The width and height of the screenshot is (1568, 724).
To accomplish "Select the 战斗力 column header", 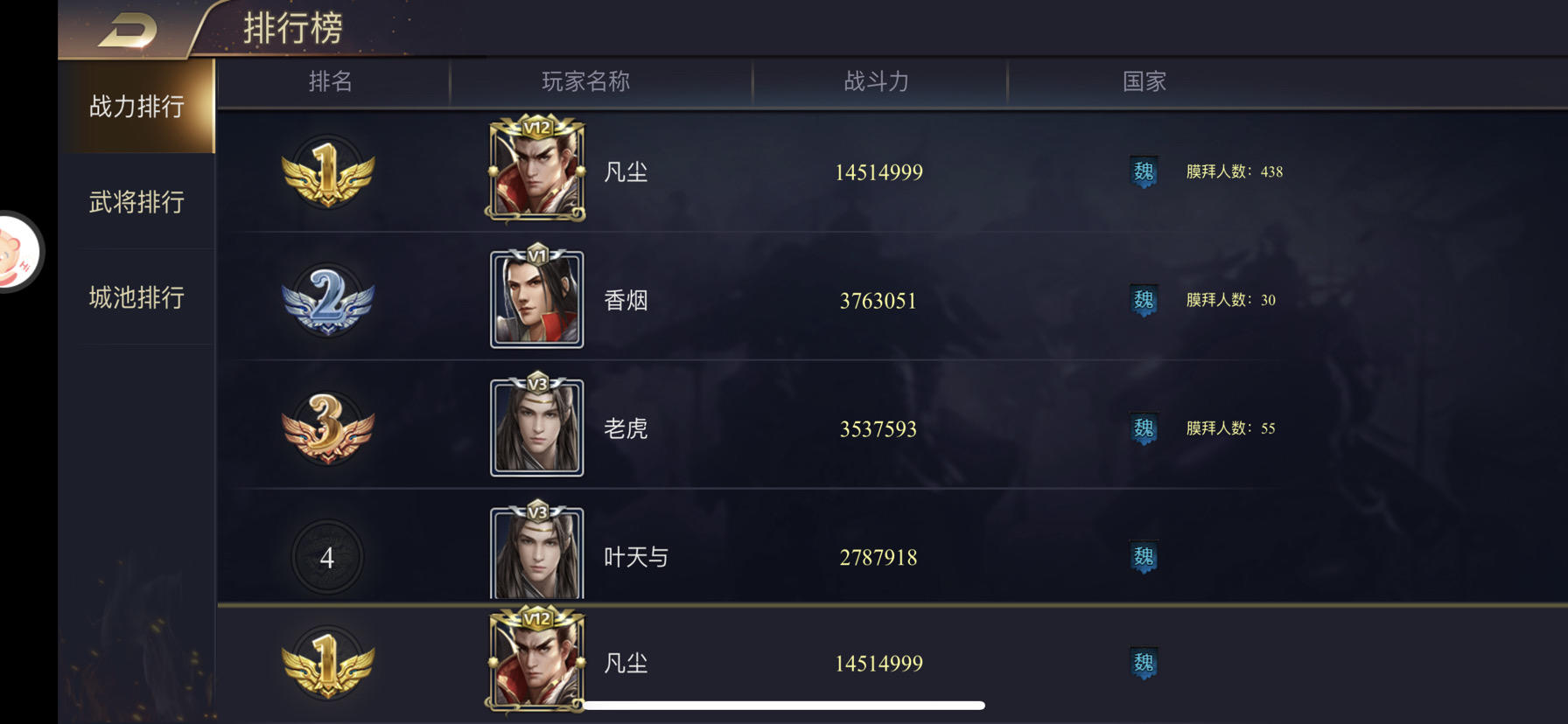I will pos(877,81).
